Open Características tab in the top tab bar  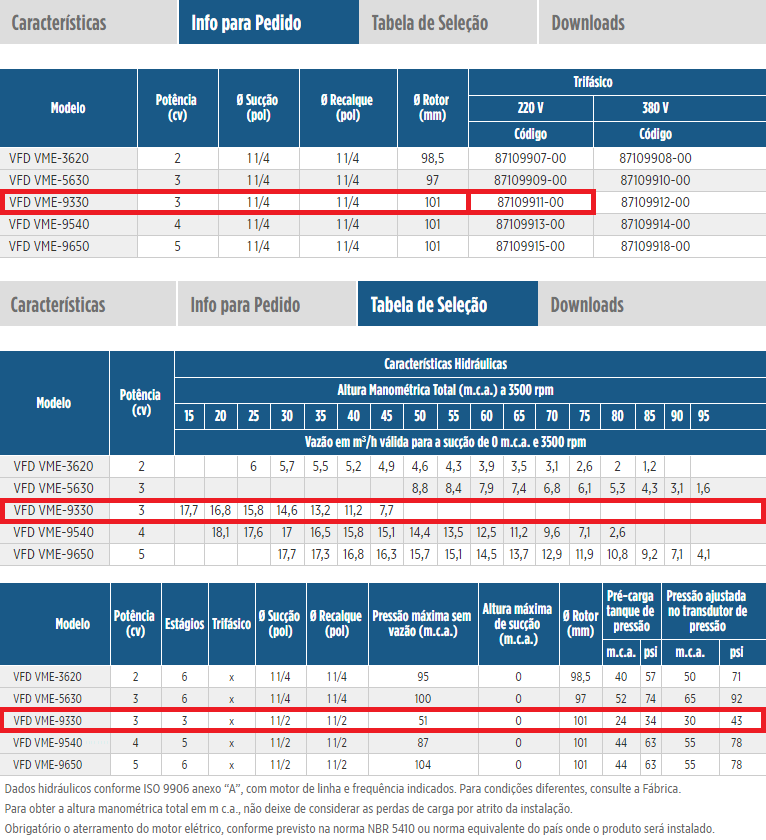[x=59, y=23]
